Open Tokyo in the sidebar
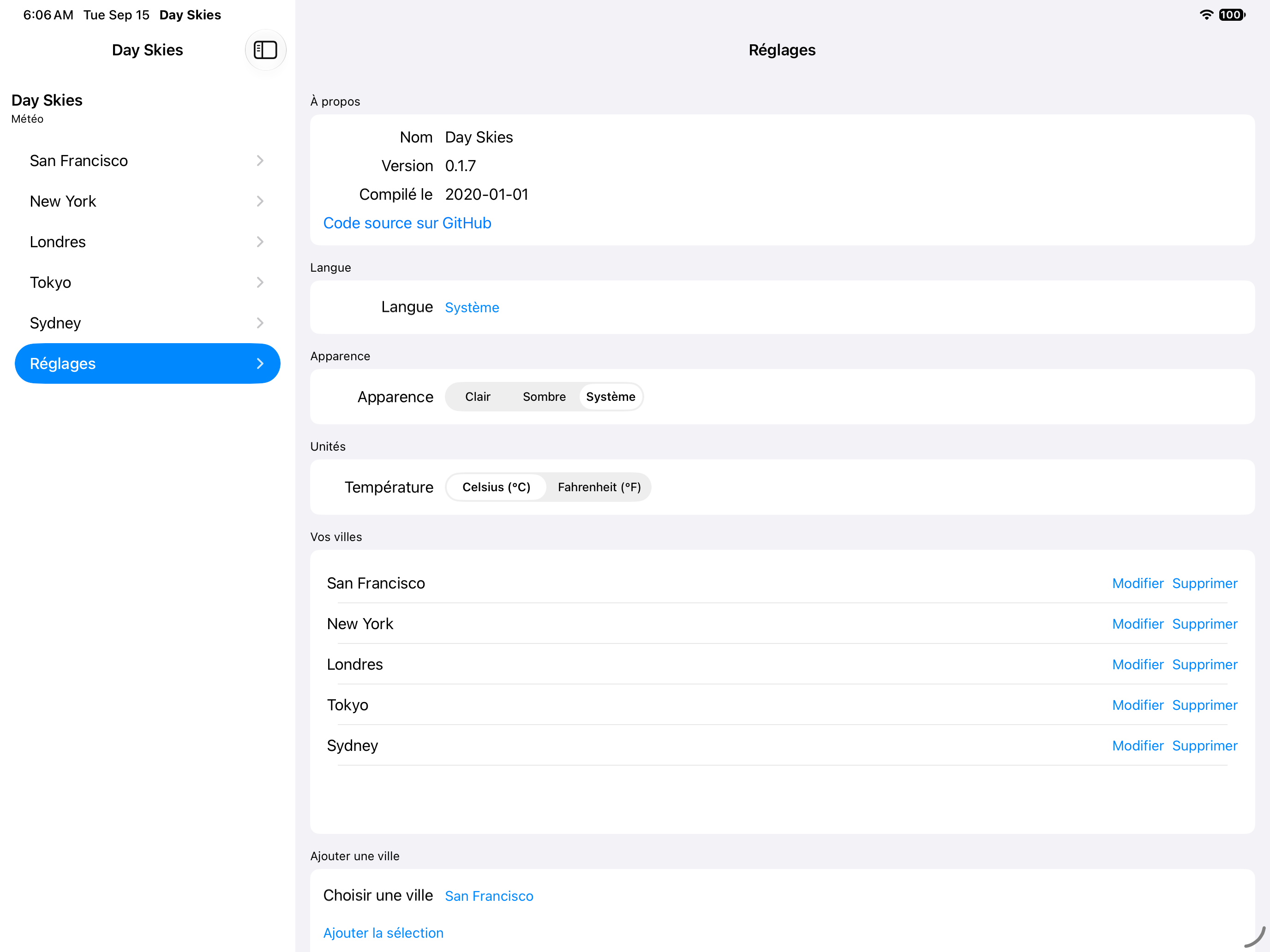 pyautogui.click(x=148, y=282)
